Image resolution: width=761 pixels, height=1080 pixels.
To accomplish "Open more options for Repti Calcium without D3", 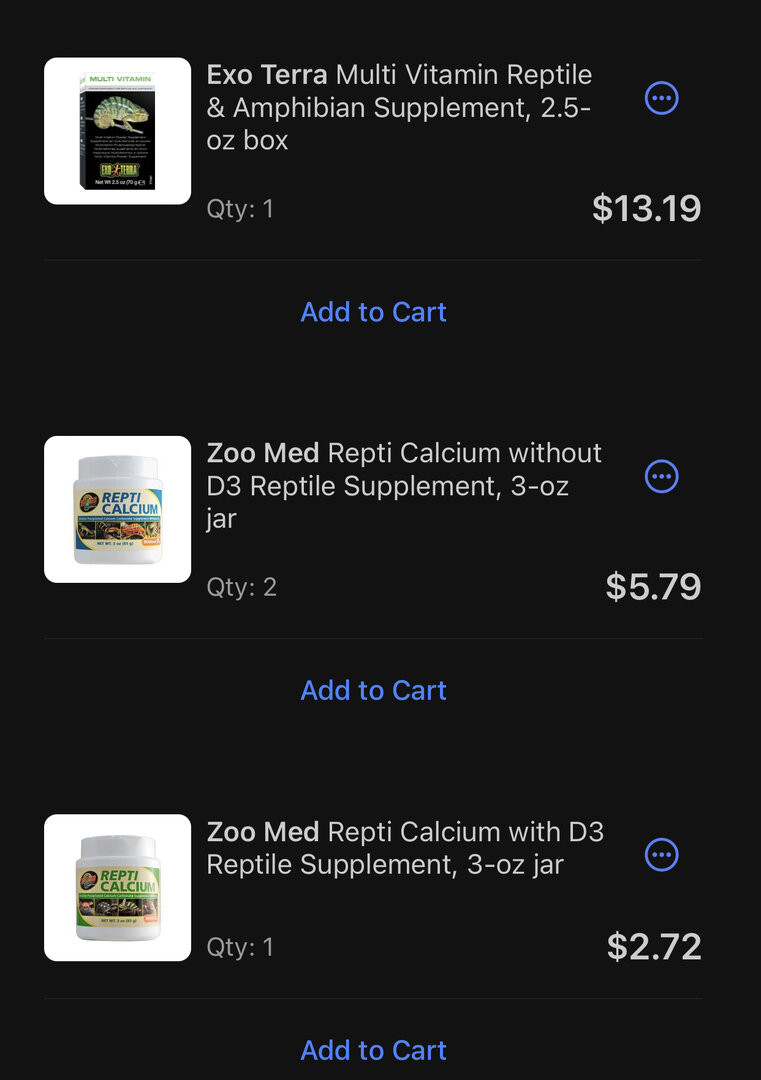I will [662, 477].
